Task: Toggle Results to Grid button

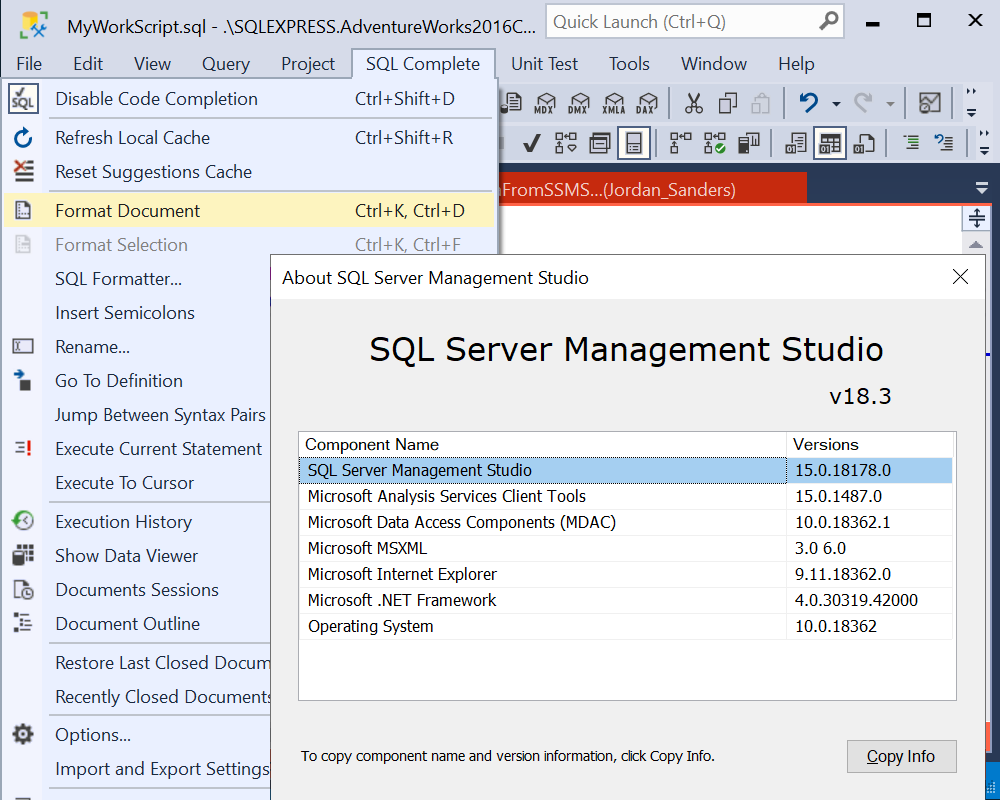Action: (830, 143)
